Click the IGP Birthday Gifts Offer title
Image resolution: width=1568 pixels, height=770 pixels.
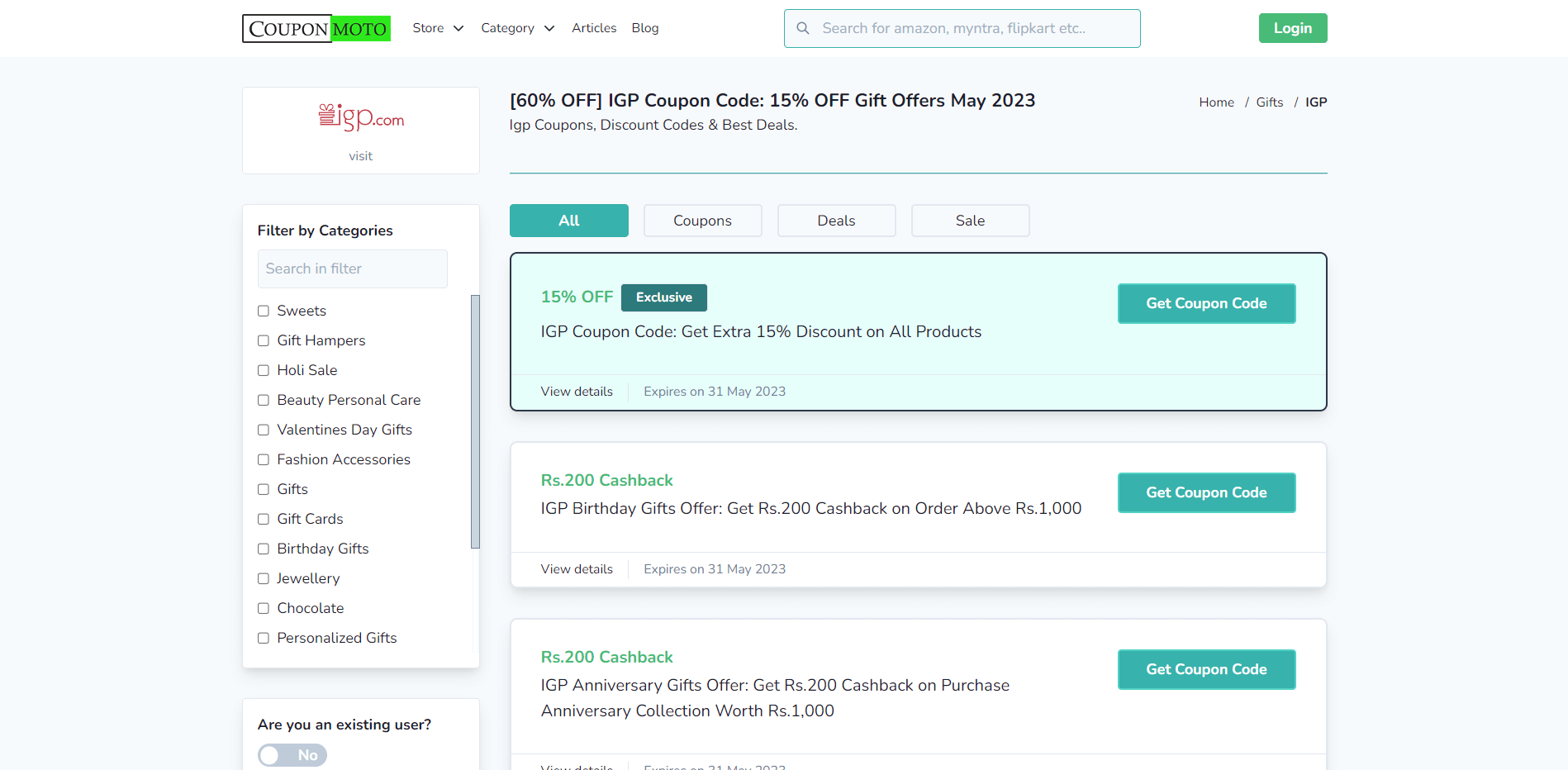[811, 508]
